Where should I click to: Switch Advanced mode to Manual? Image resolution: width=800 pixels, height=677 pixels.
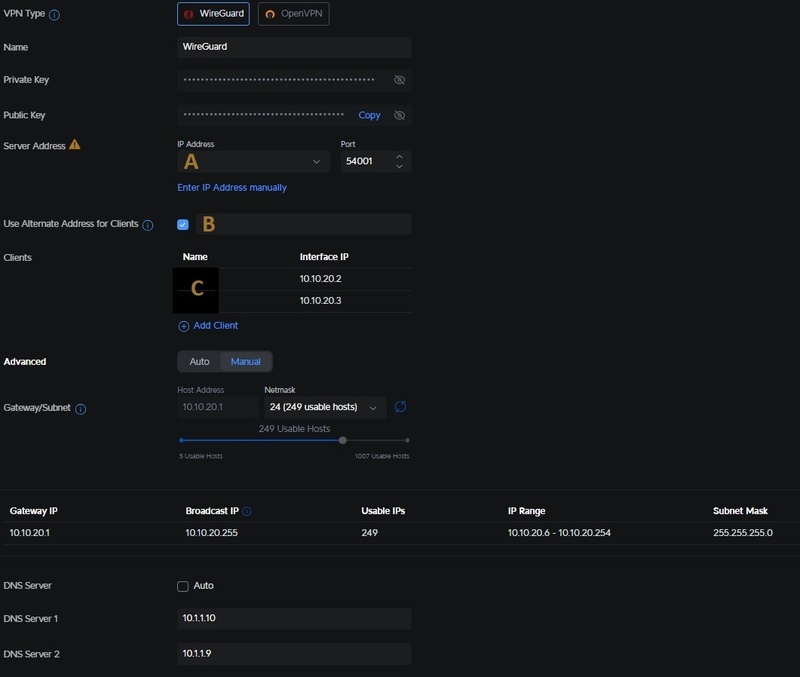[x=245, y=362]
